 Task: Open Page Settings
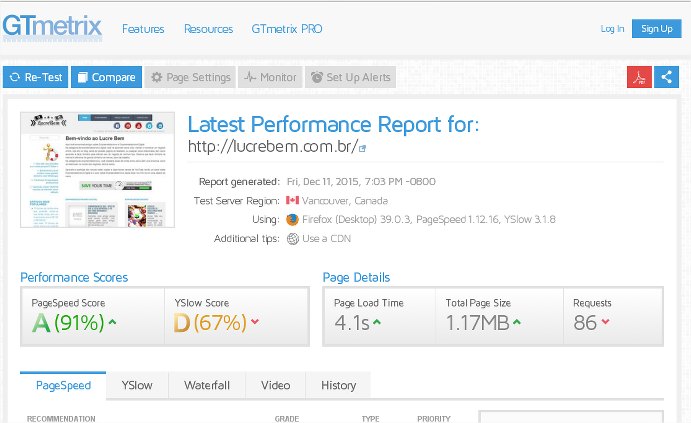click(x=190, y=77)
